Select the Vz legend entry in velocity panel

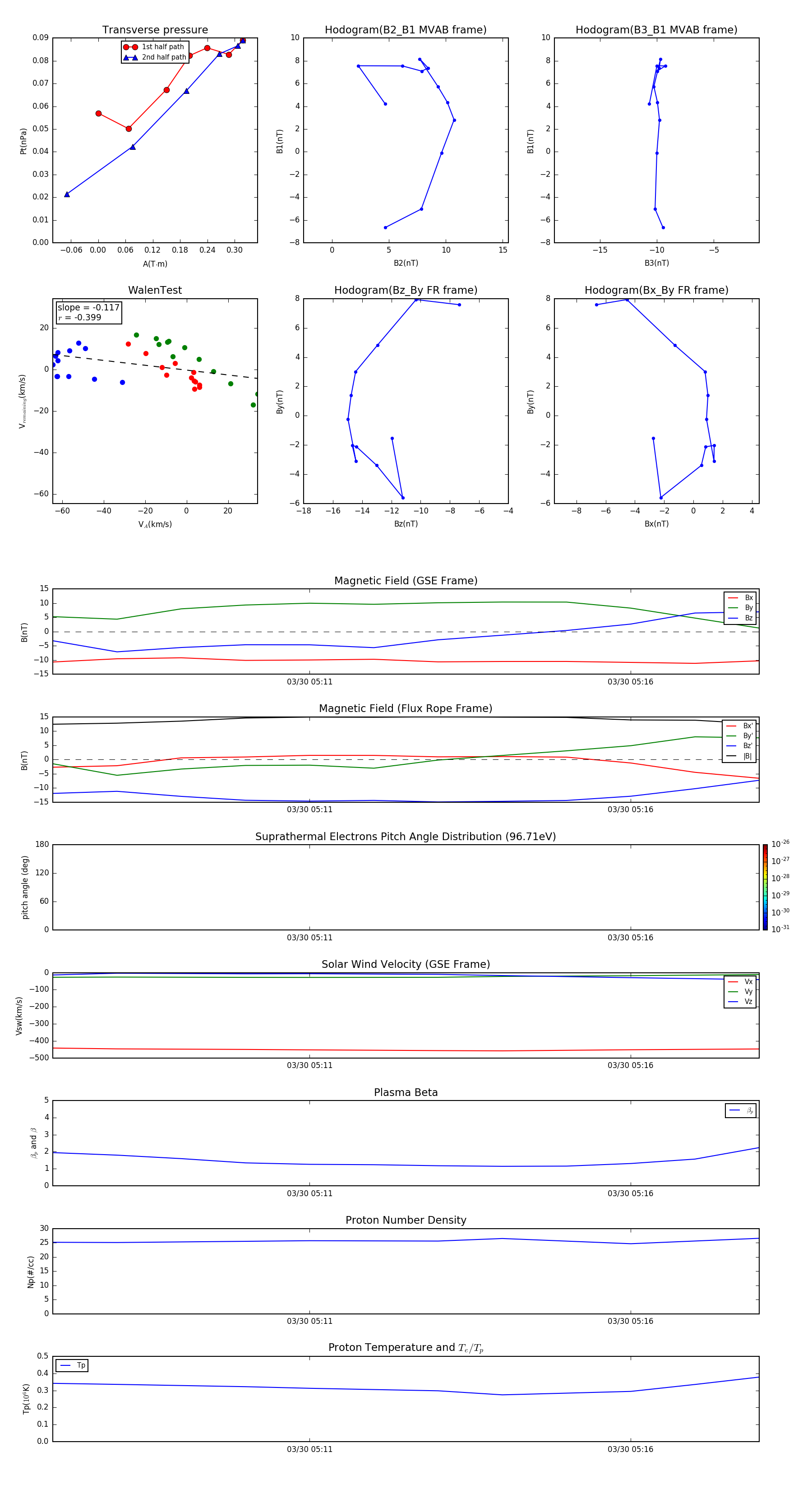740,1002
